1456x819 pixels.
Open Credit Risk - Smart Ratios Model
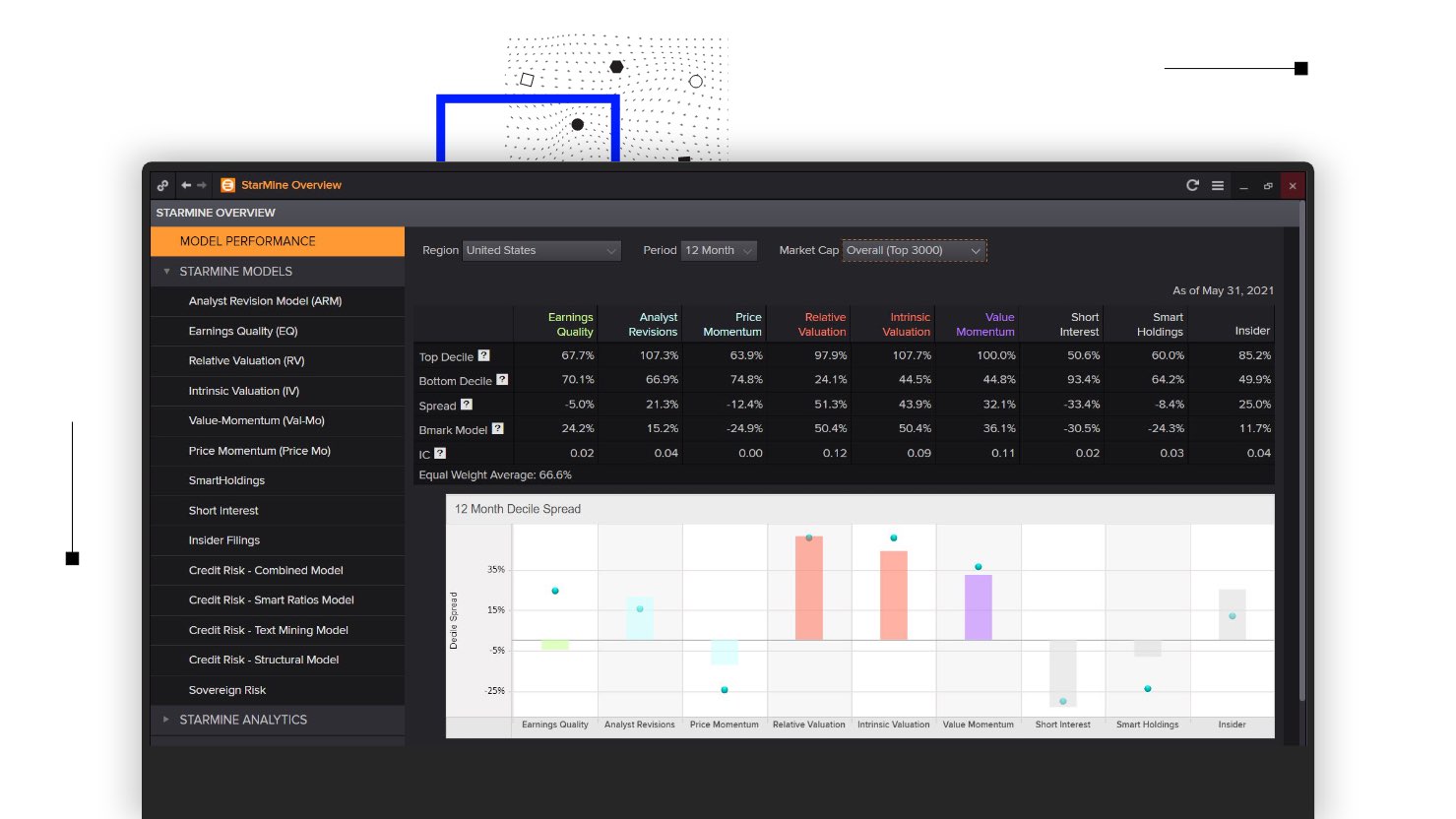pyautogui.click(x=278, y=599)
